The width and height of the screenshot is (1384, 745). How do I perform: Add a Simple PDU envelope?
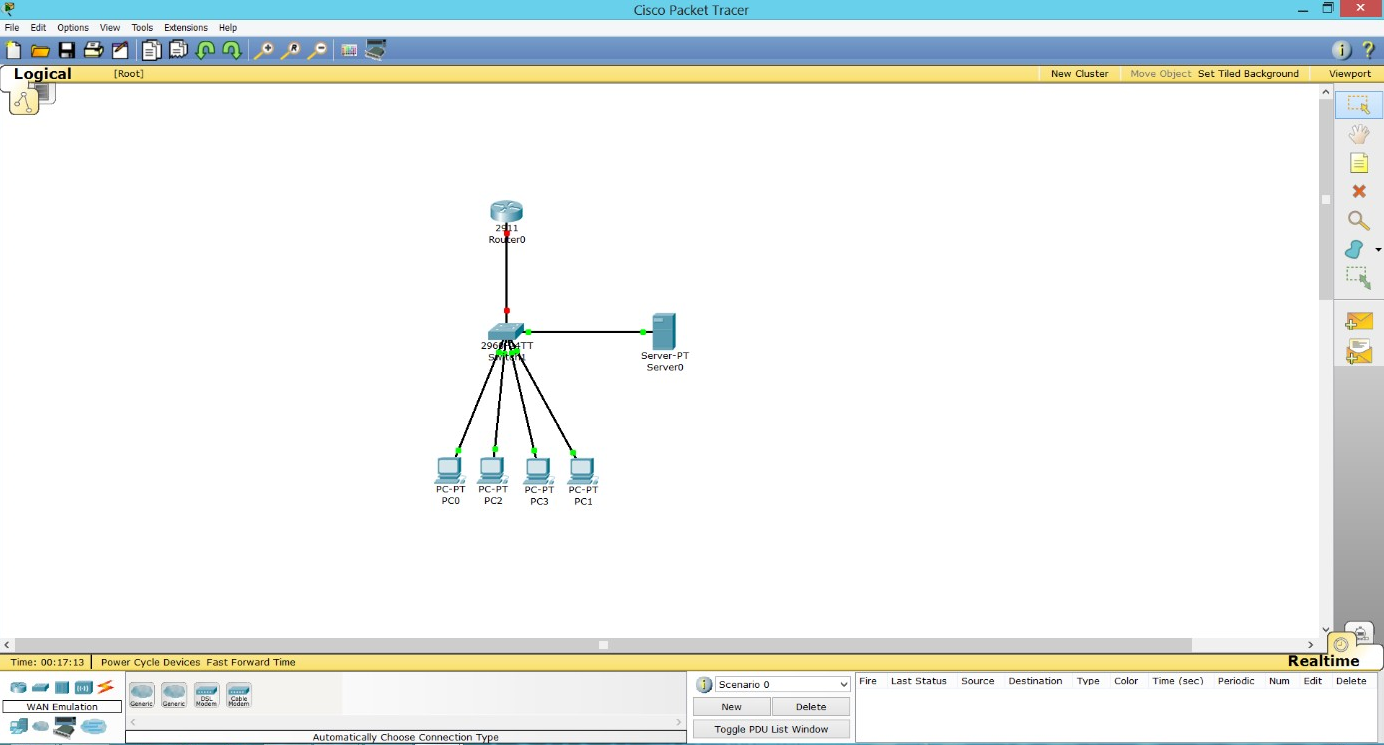[1358, 321]
